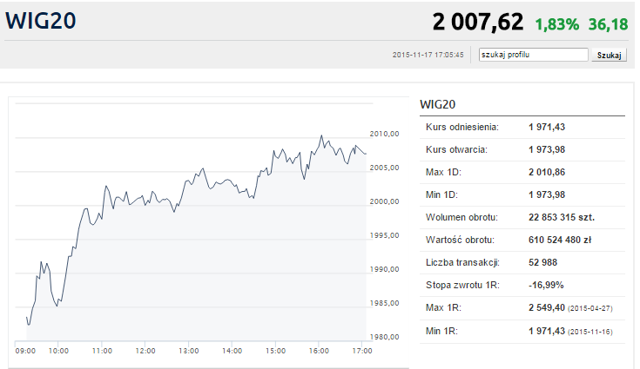Image resolution: width=640 pixels, height=369 pixels.
Task: Click the 16:00 label on chart axis
Action: 319,351
